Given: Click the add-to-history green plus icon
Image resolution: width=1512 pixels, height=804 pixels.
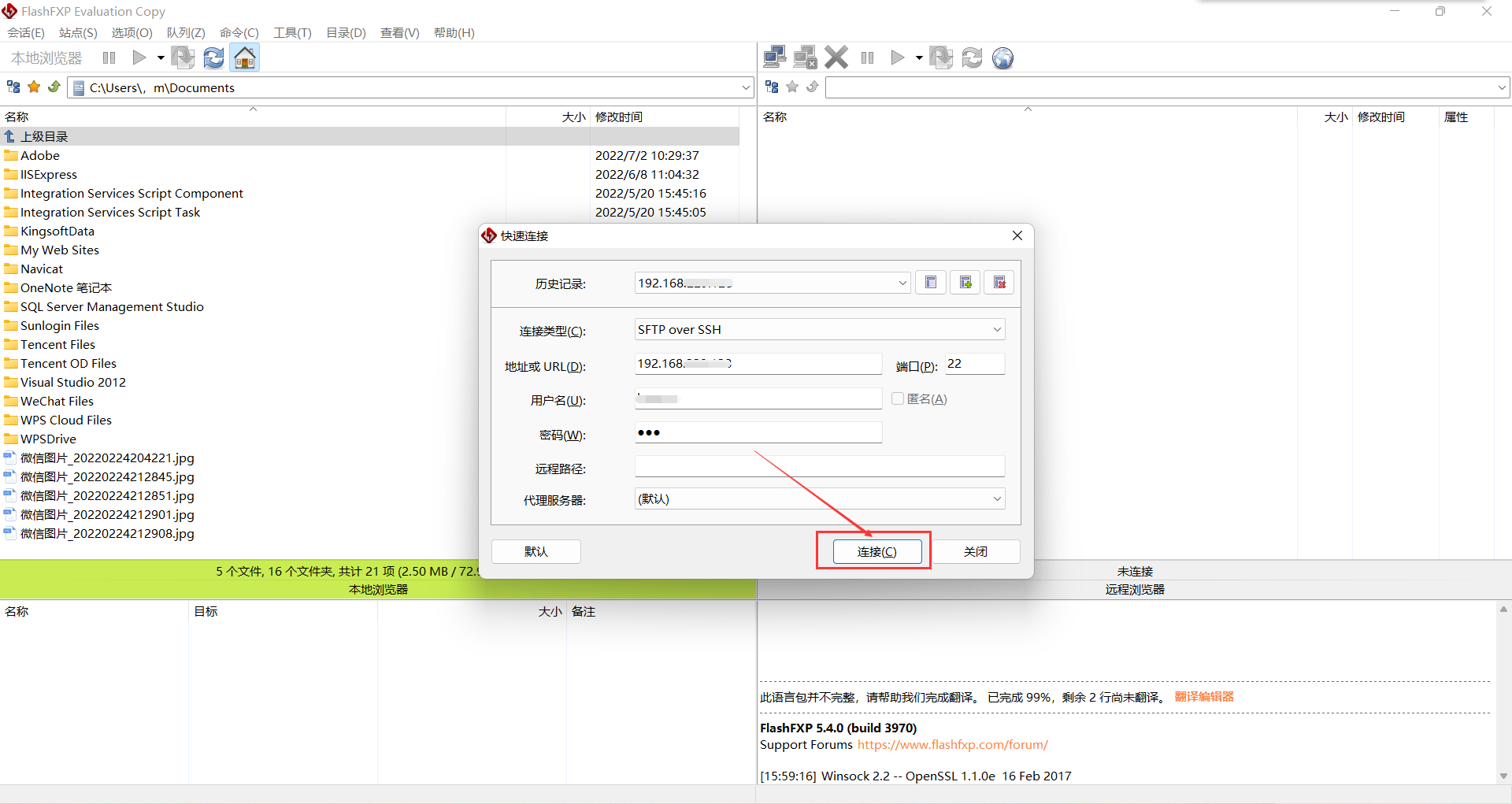Looking at the screenshot, I should coord(965,283).
